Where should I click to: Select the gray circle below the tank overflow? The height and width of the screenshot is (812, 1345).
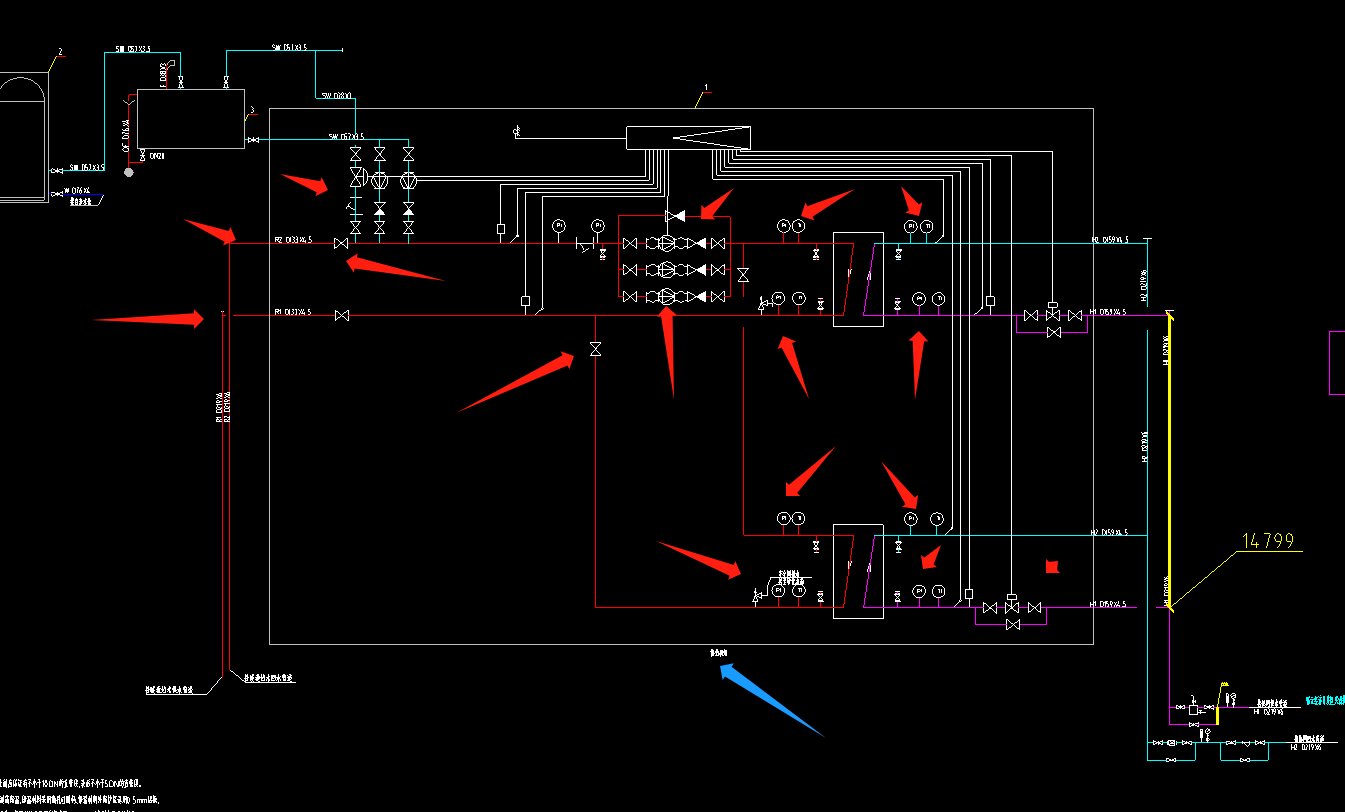tap(128, 172)
